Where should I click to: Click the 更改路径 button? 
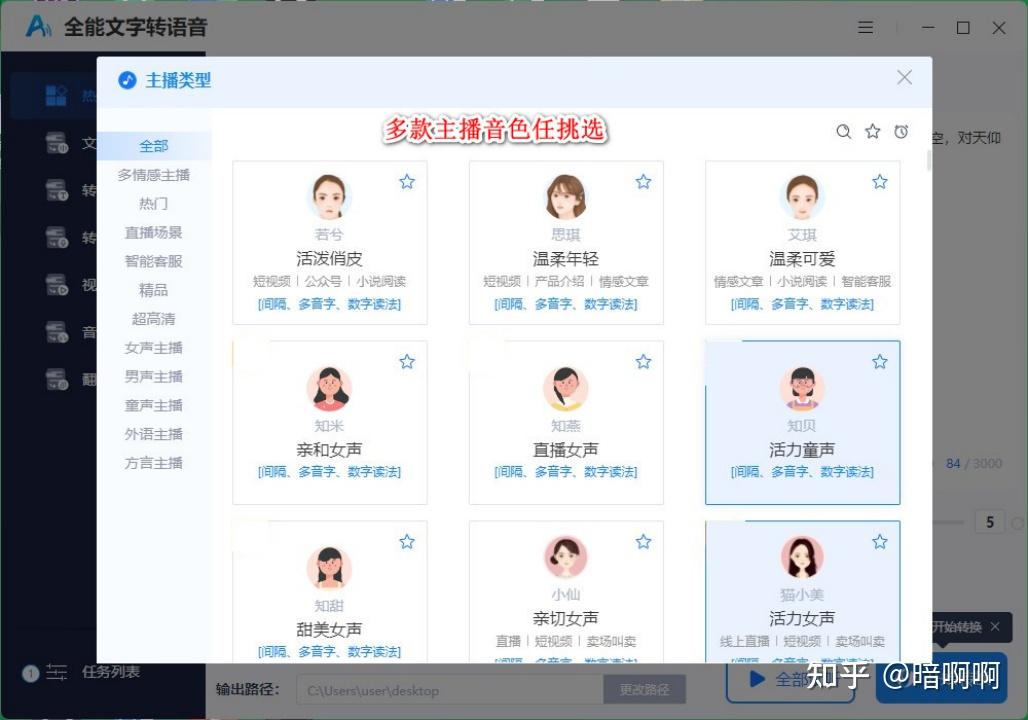point(644,690)
